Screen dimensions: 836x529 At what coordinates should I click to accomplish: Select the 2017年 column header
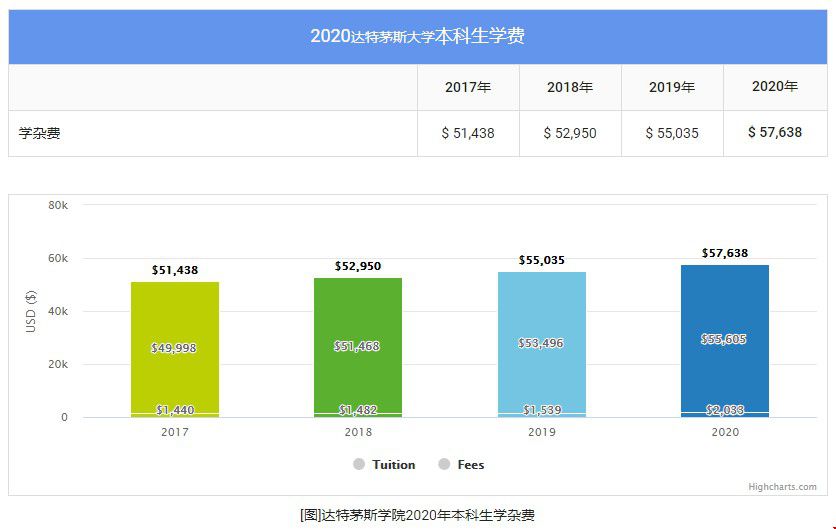468,87
